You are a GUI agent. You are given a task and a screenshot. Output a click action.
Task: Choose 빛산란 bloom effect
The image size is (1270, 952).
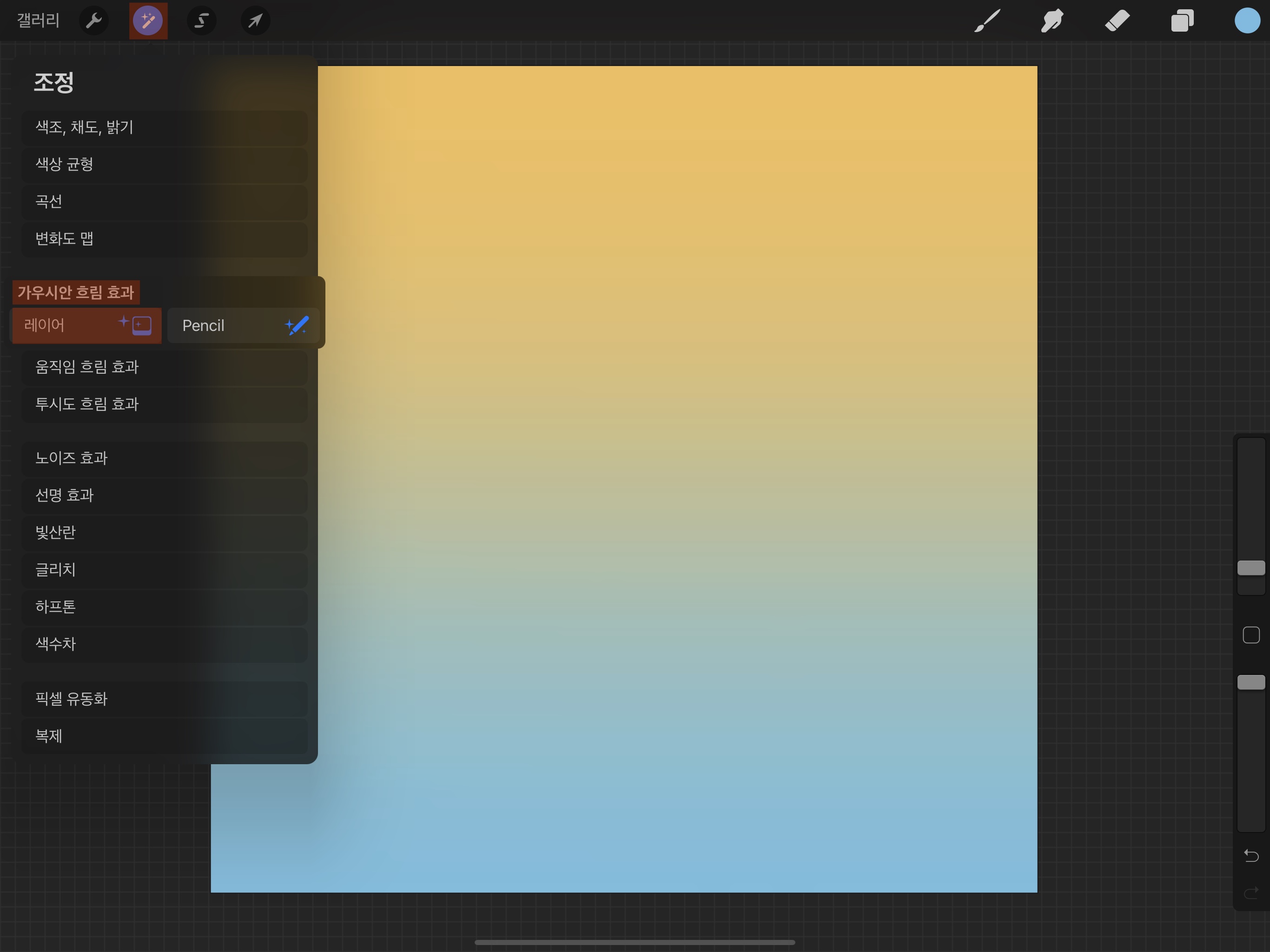(x=164, y=534)
